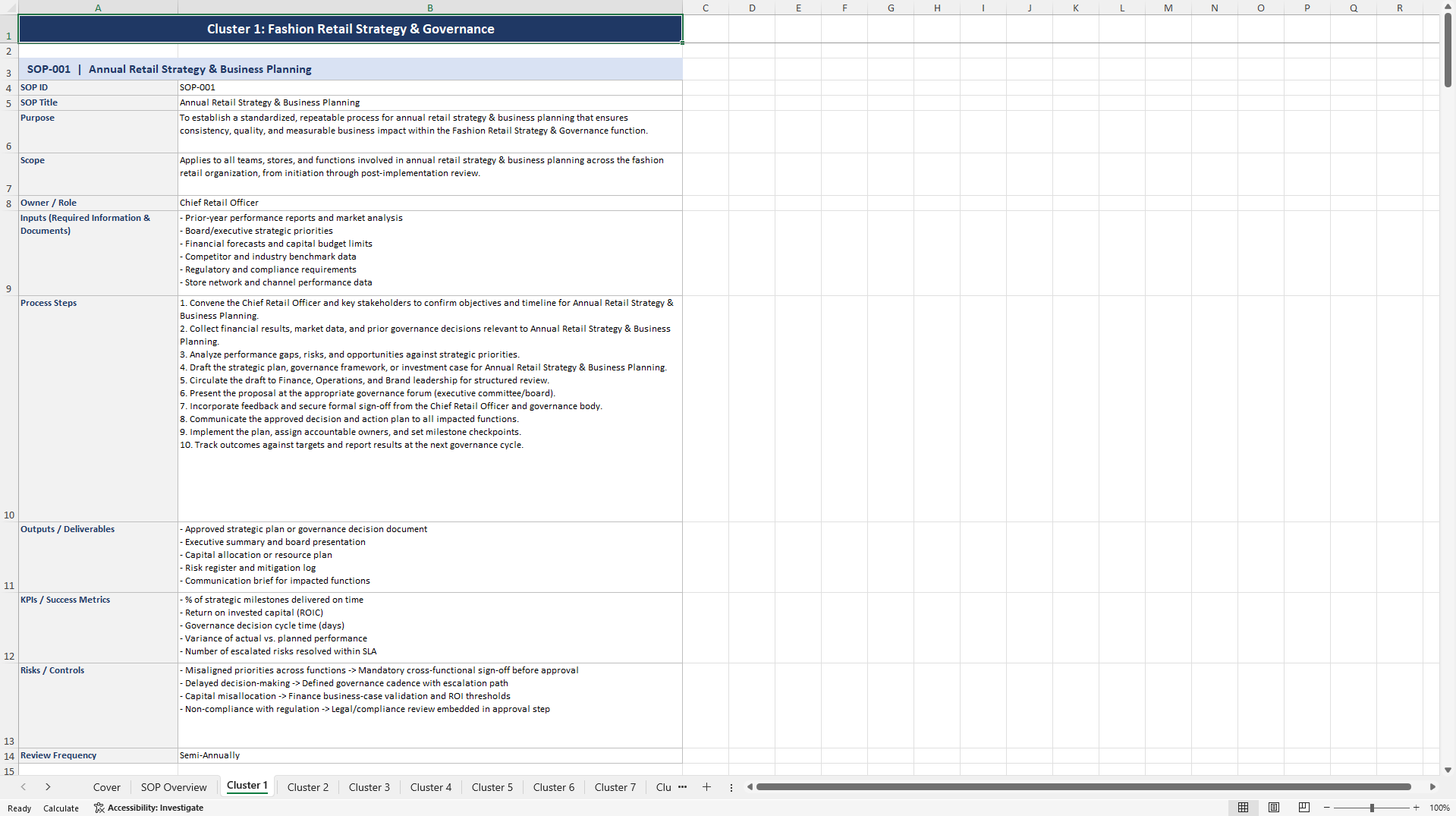Open the Cover sheet tab
This screenshot has width=1456, height=816.
point(107,787)
